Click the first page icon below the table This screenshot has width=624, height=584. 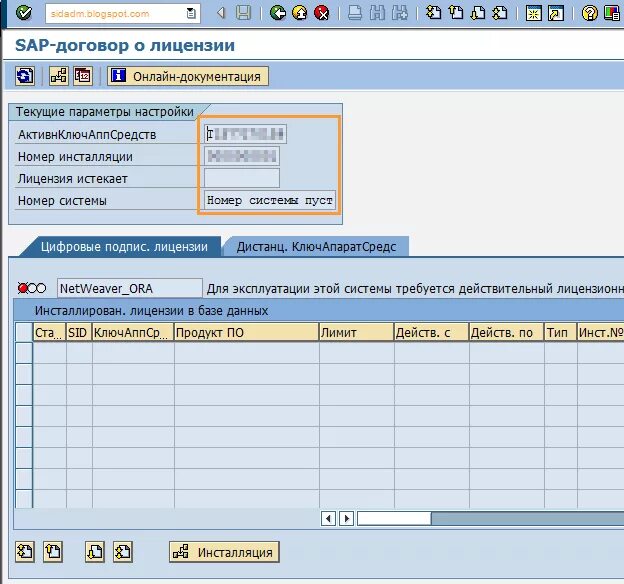pyautogui.click(x=25, y=552)
